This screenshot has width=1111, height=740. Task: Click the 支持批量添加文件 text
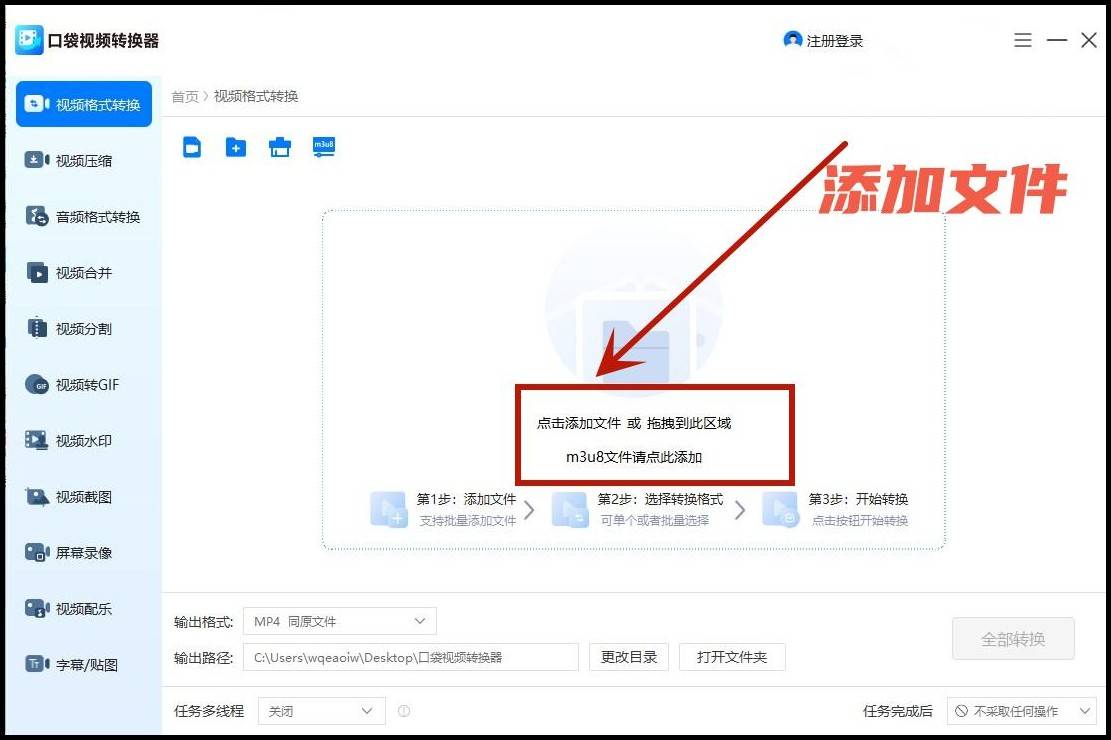click(x=468, y=521)
